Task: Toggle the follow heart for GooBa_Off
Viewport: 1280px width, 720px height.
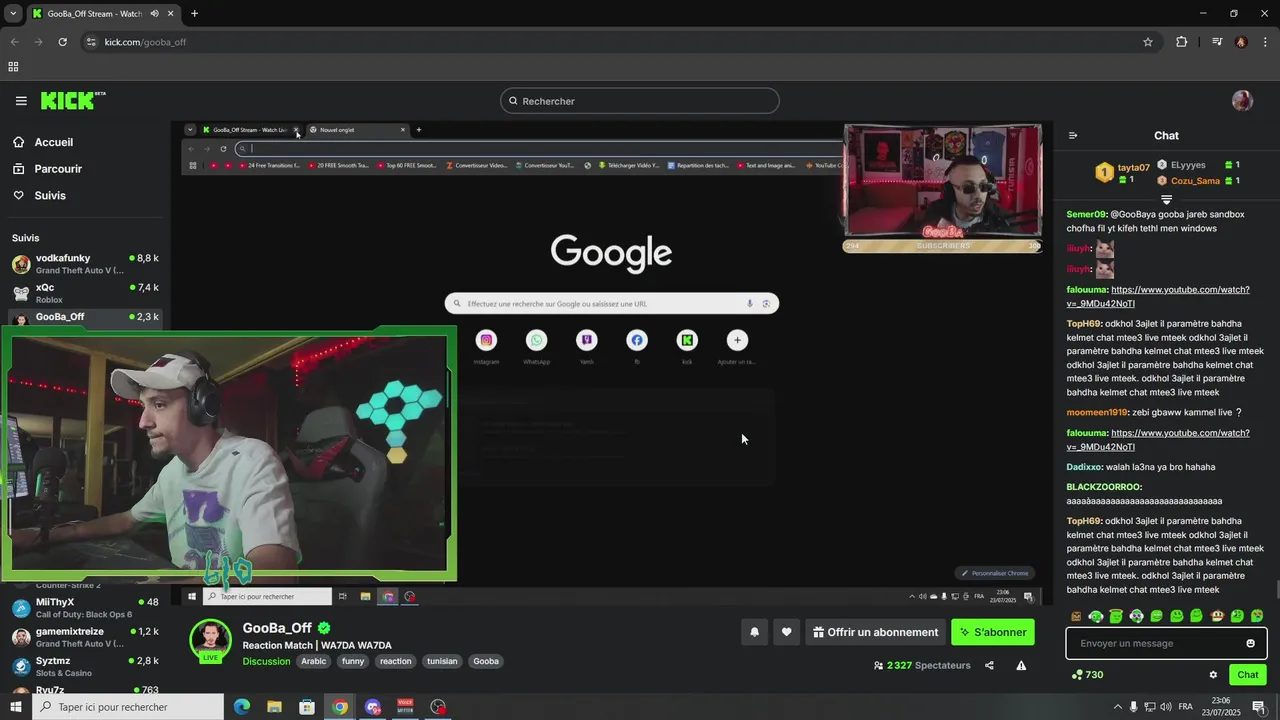Action: click(786, 632)
